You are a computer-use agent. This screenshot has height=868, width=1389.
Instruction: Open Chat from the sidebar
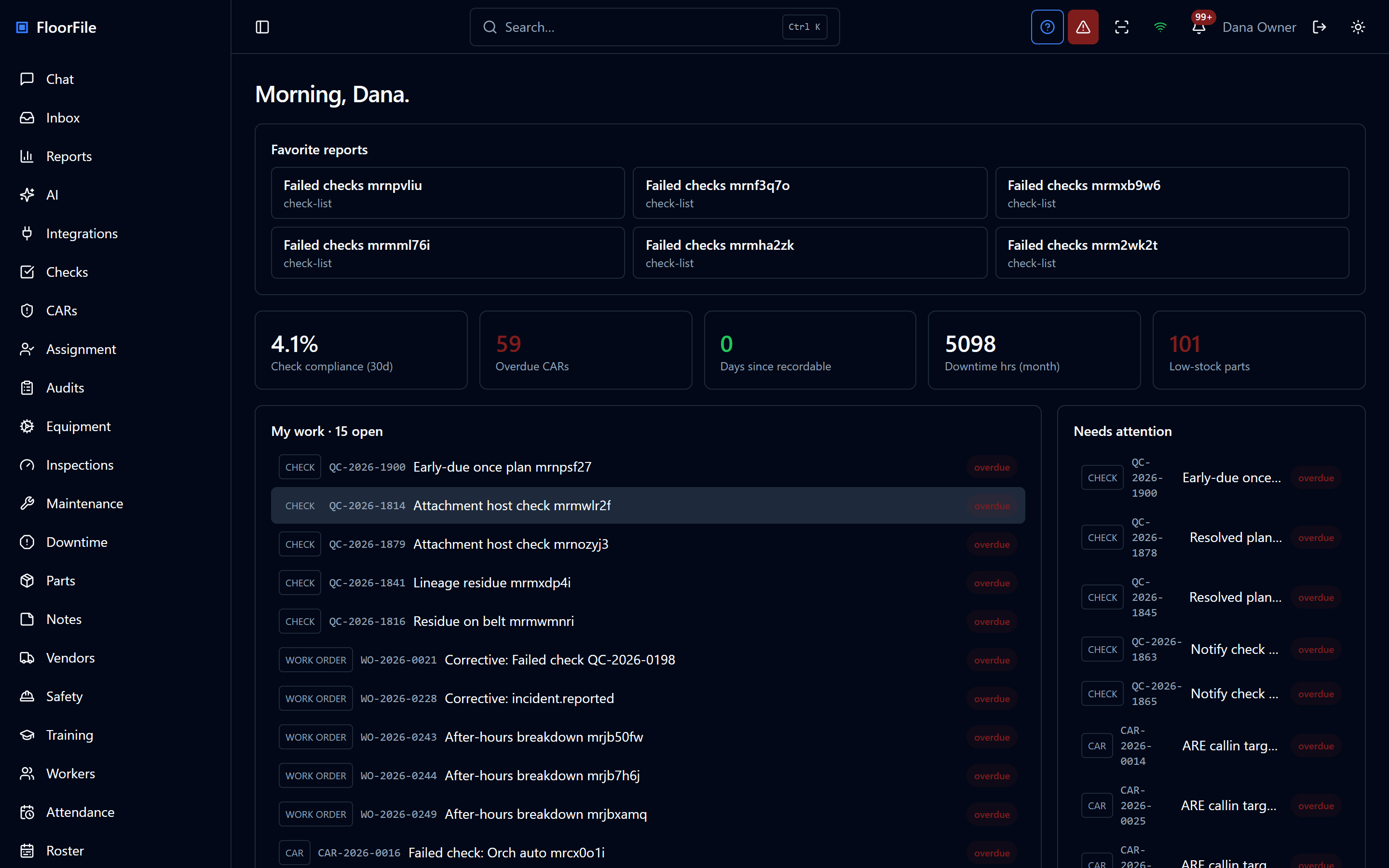tap(115, 79)
